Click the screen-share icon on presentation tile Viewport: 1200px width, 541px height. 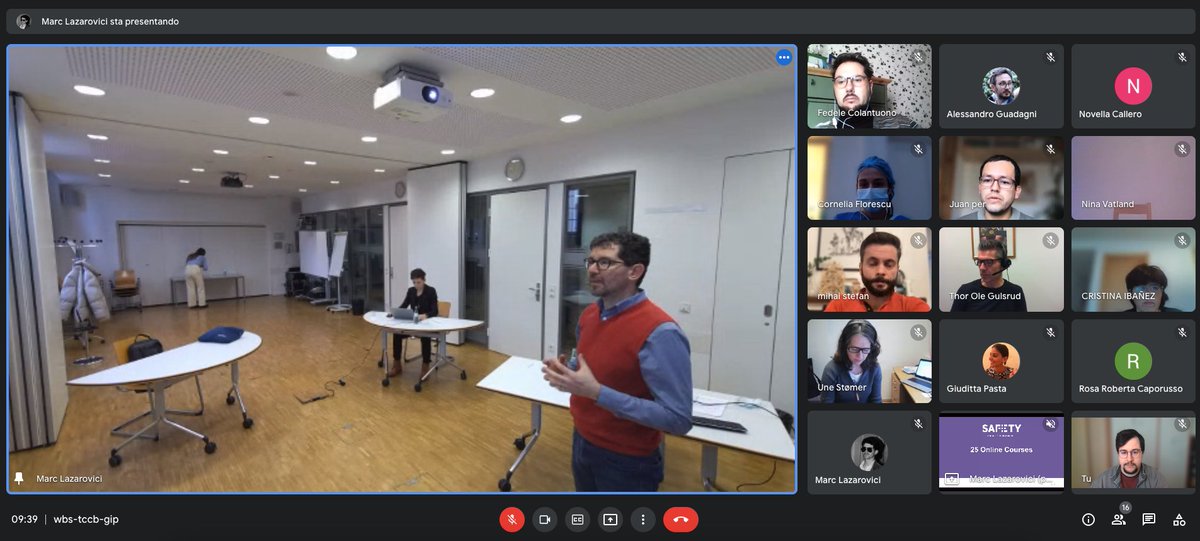[x=952, y=479]
